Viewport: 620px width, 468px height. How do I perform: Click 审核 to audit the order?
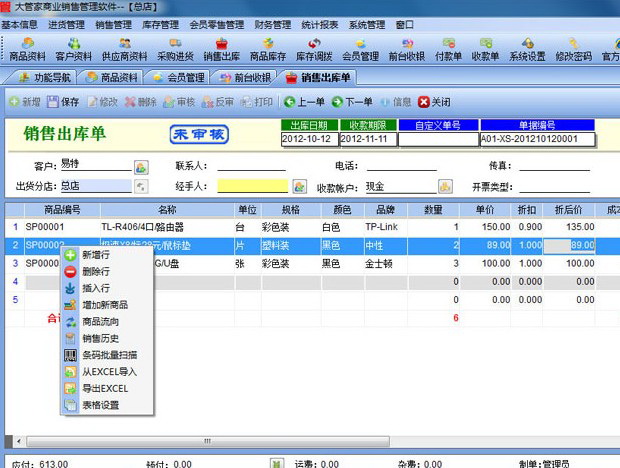[x=180, y=102]
